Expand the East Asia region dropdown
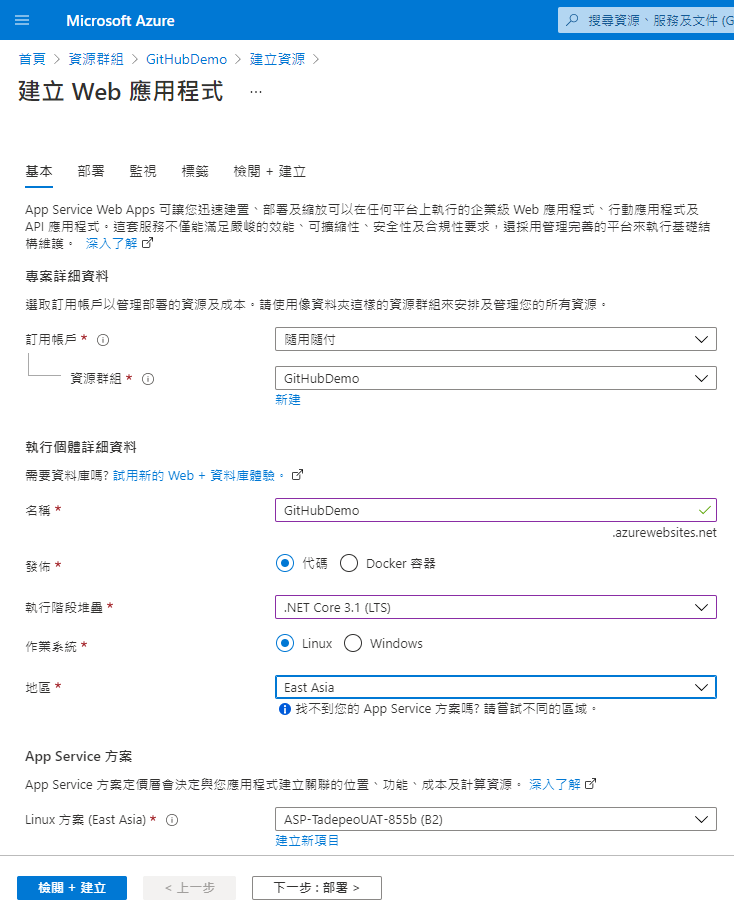Image resolution: width=734 pixels, height=917 pixels. (495, 687)
